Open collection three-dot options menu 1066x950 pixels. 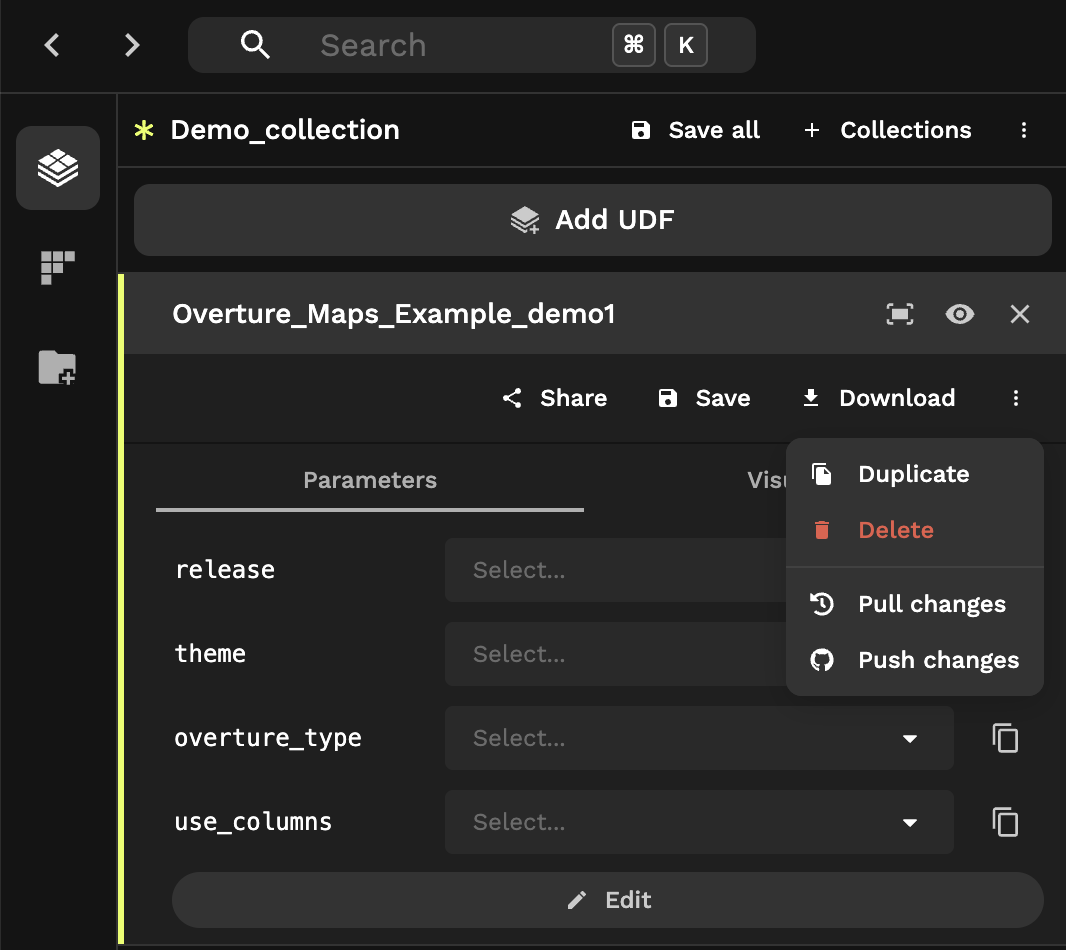point(1024,130)
